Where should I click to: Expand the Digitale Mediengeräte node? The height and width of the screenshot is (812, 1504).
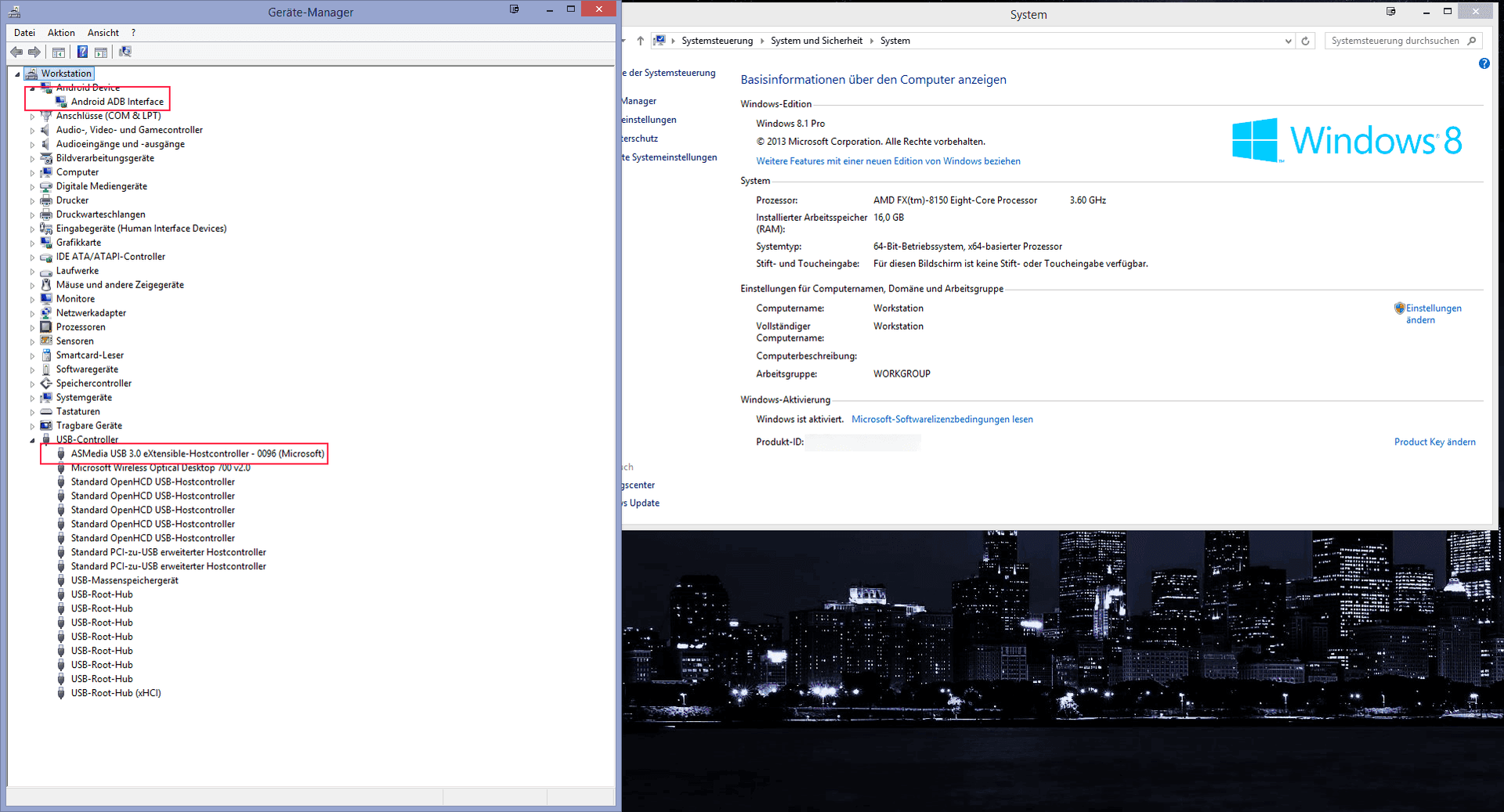[32, 187]
